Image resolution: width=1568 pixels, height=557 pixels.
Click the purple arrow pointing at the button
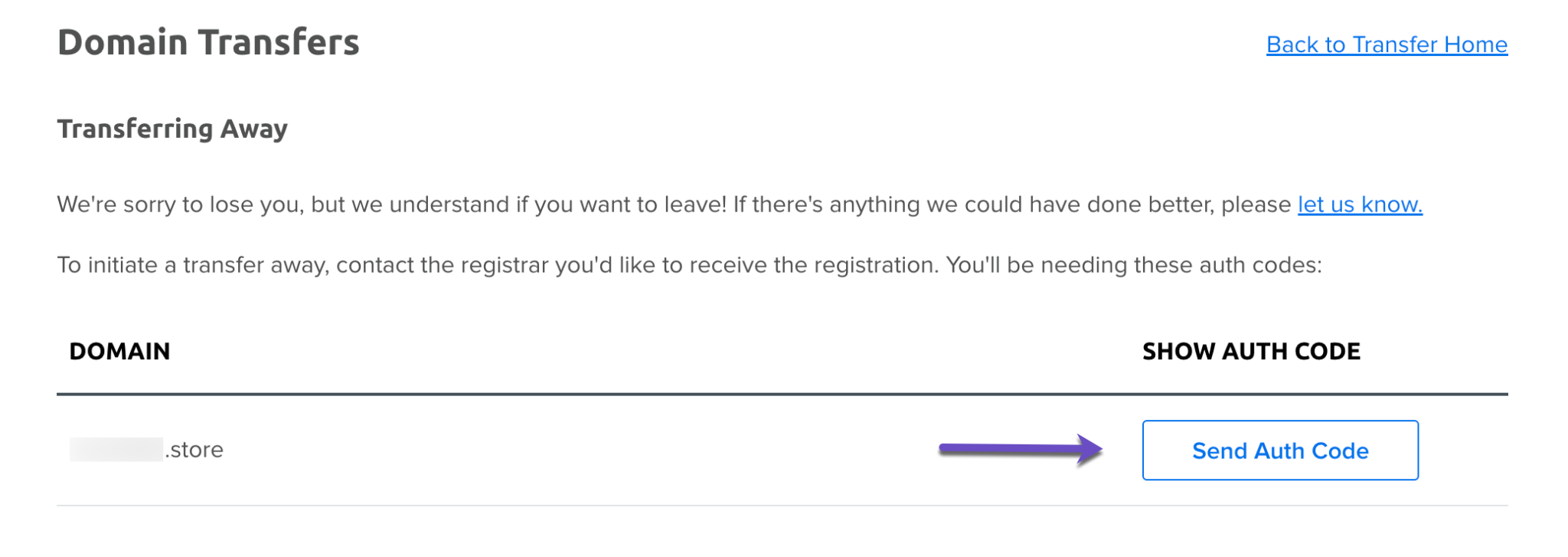1018,449
